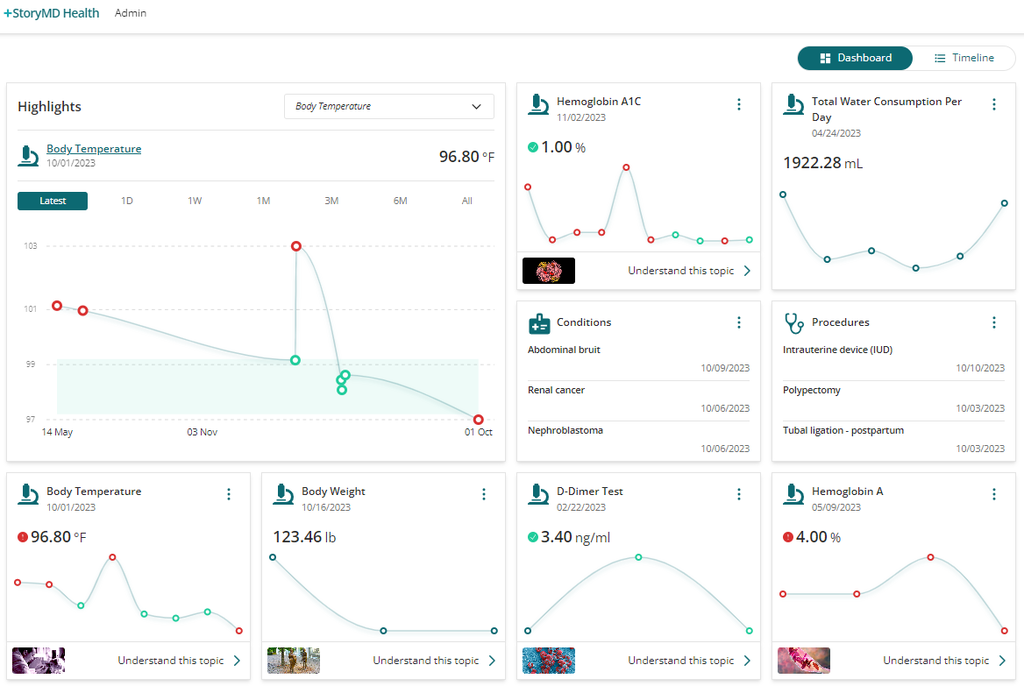Click the Conditions card three-dot menu
This screenshot has width=1024, height=686.
(x=739, y=323)
